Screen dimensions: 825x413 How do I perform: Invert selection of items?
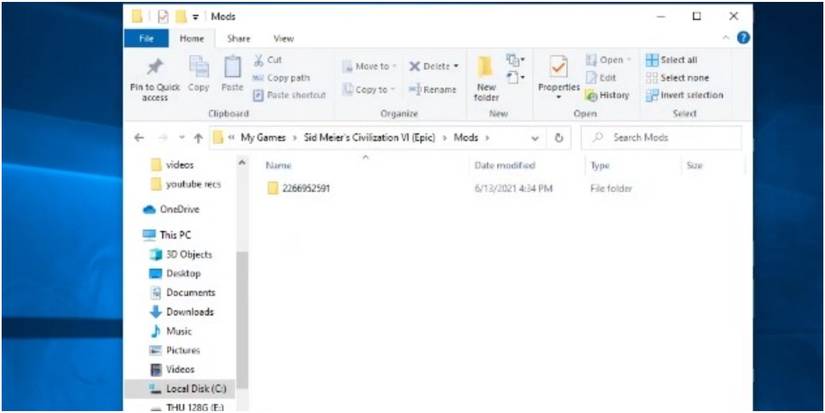(685, 95)
